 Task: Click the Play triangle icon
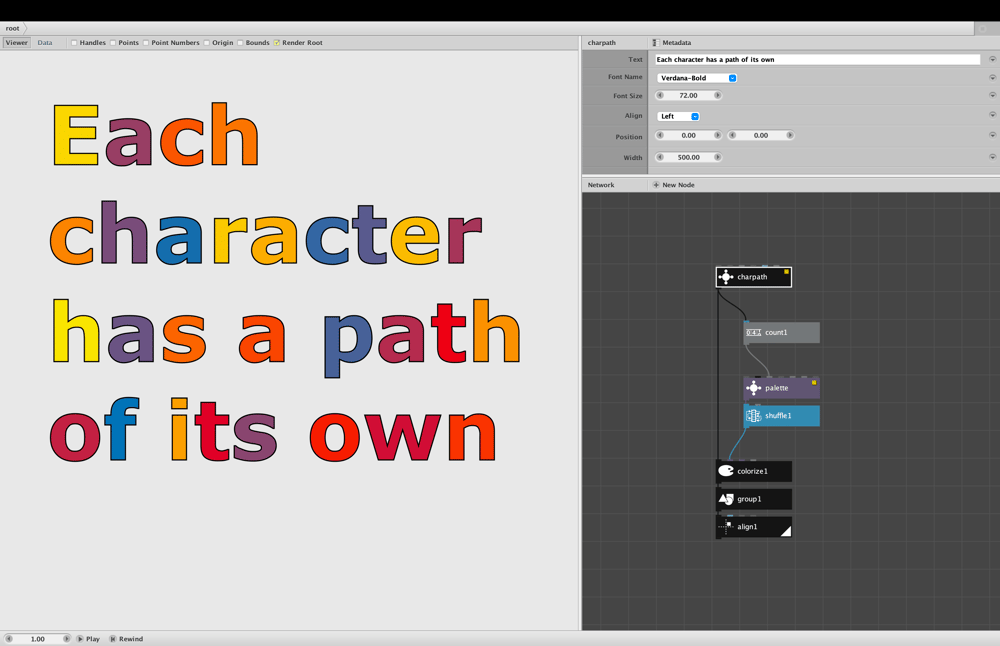point(80,639)
